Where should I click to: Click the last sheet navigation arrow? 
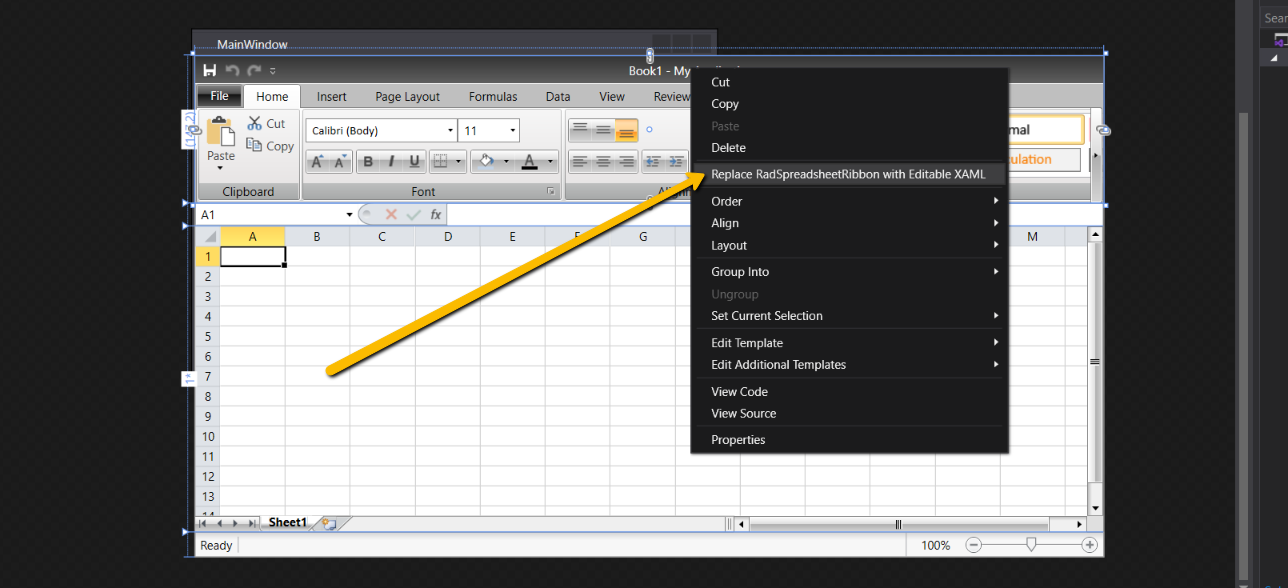click(251, 523)
